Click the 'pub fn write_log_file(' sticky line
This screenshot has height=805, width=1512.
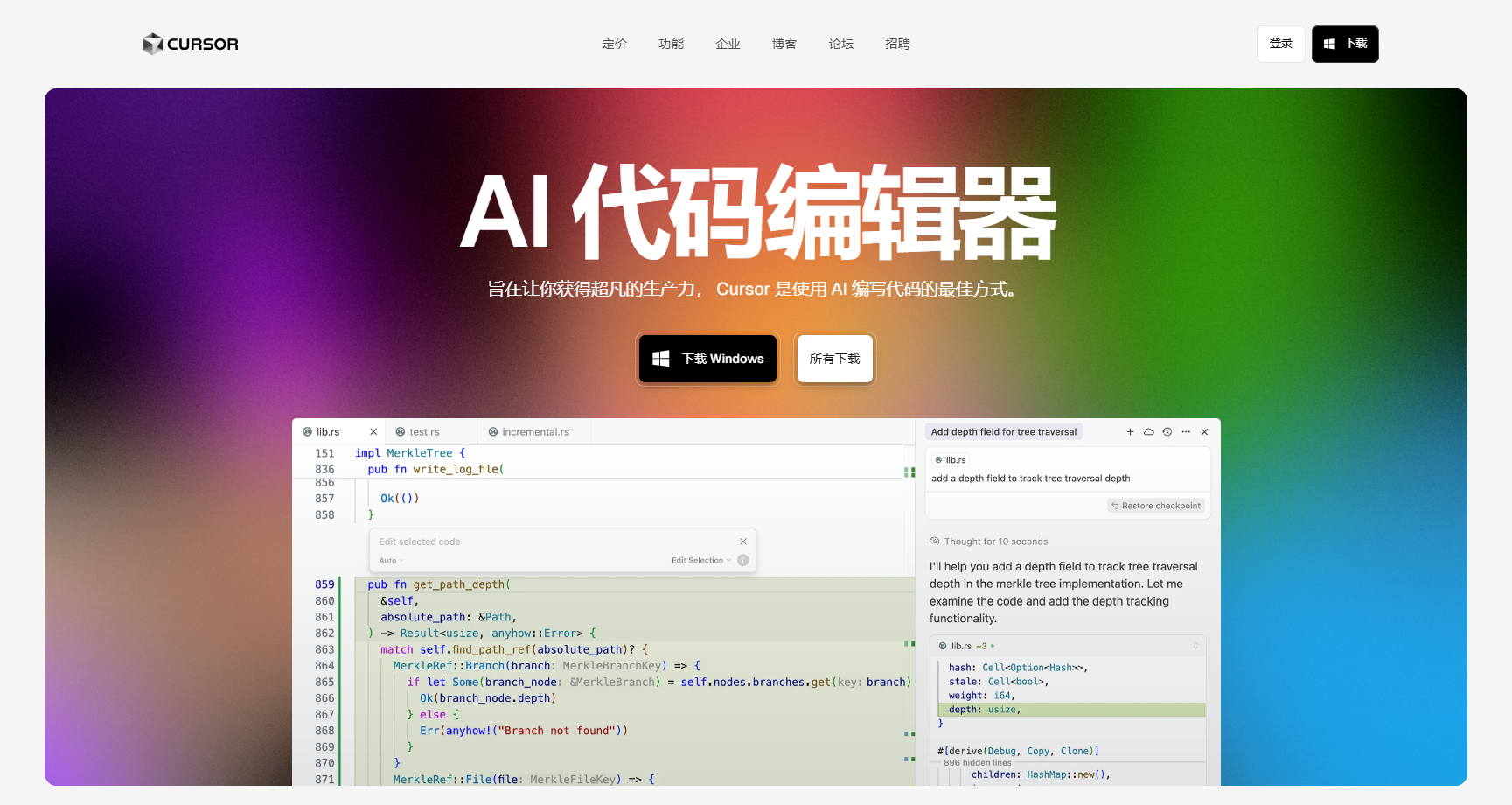(435, 470)
